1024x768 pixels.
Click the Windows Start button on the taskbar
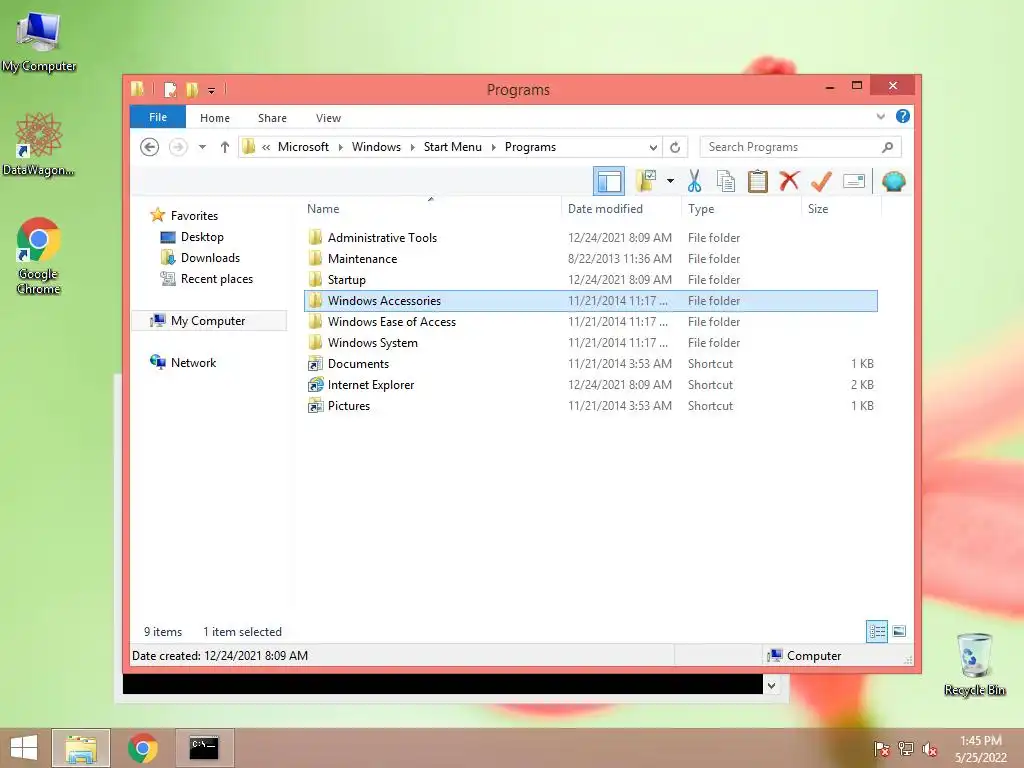tap(24, 748)
